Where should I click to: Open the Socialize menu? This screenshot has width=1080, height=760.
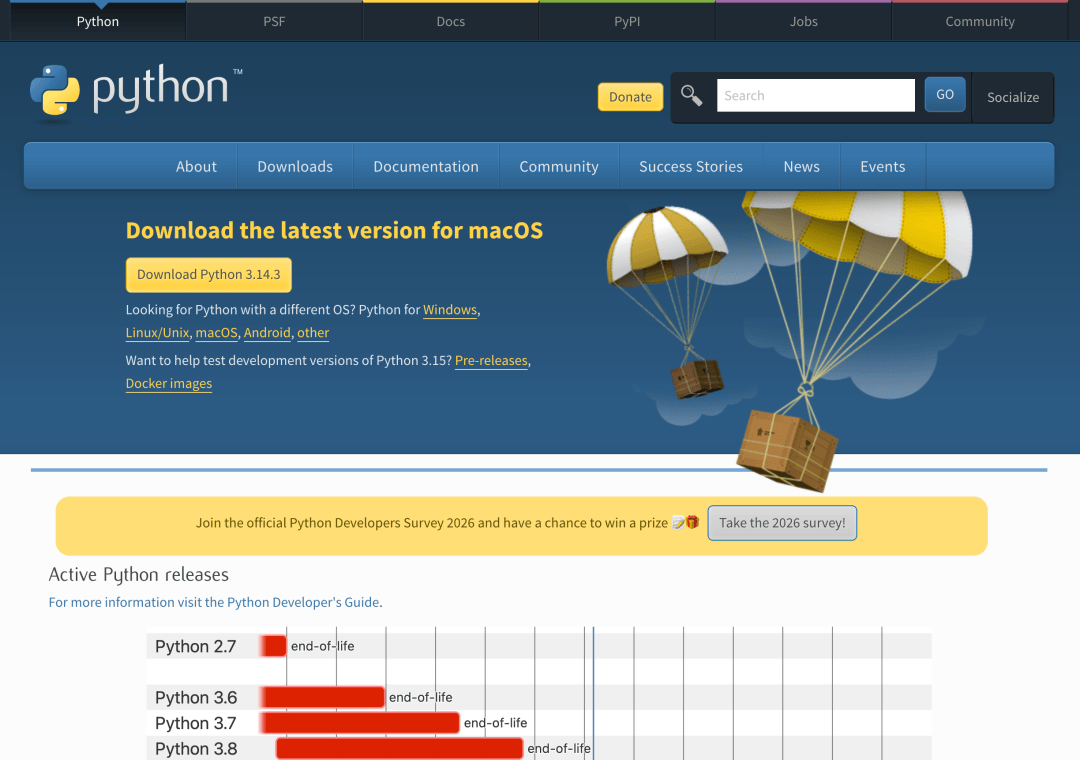click(1012, 97)
